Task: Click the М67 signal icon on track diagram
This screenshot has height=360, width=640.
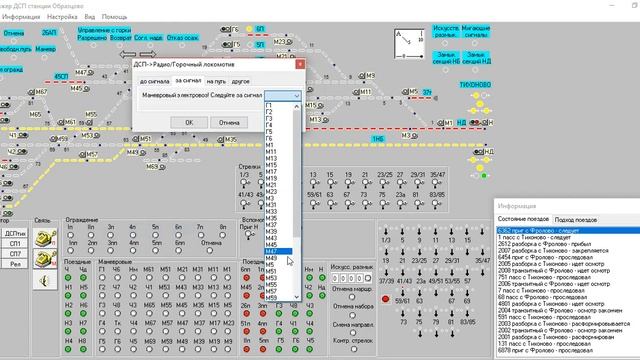Action: pyautogui.click(x=31, y=92)
